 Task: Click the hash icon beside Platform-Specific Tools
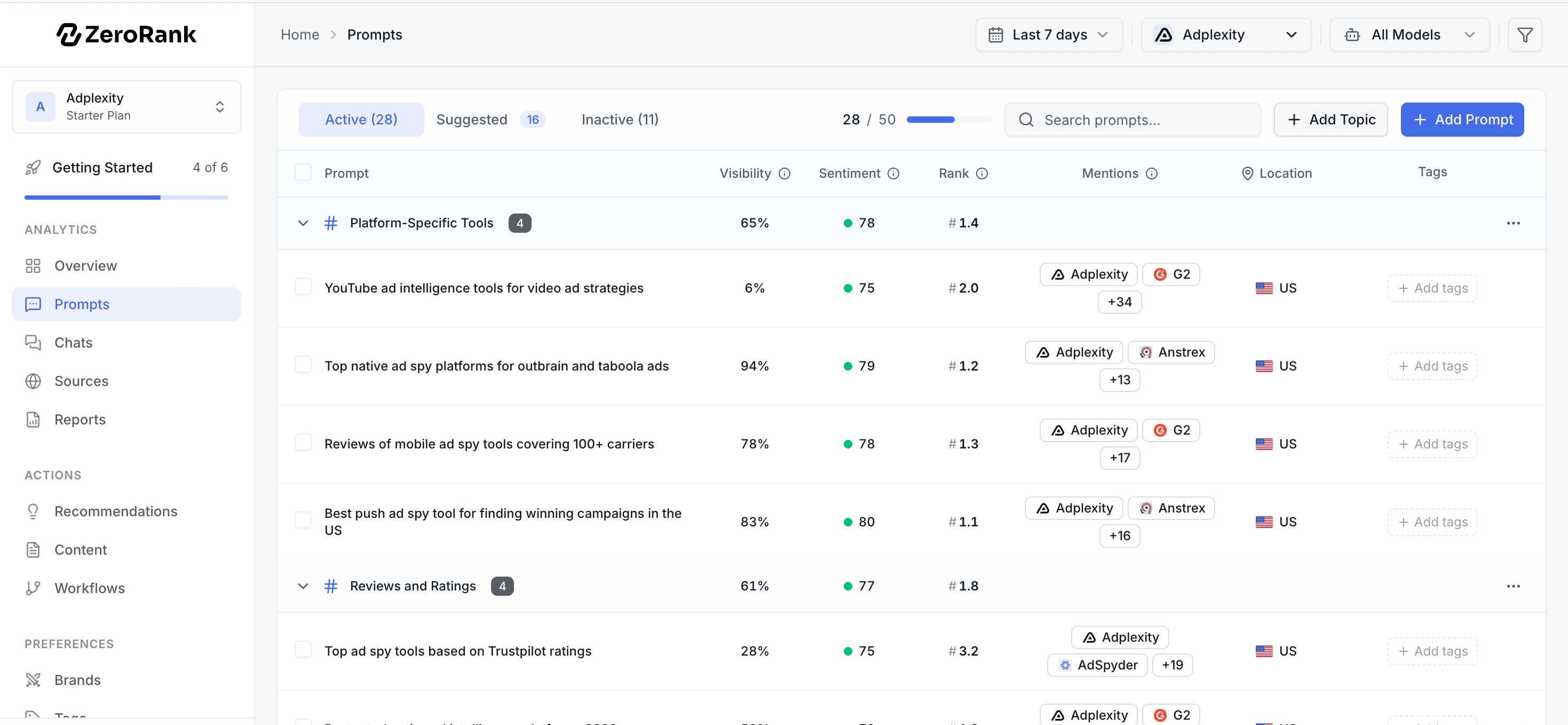[x=330, y=223]
